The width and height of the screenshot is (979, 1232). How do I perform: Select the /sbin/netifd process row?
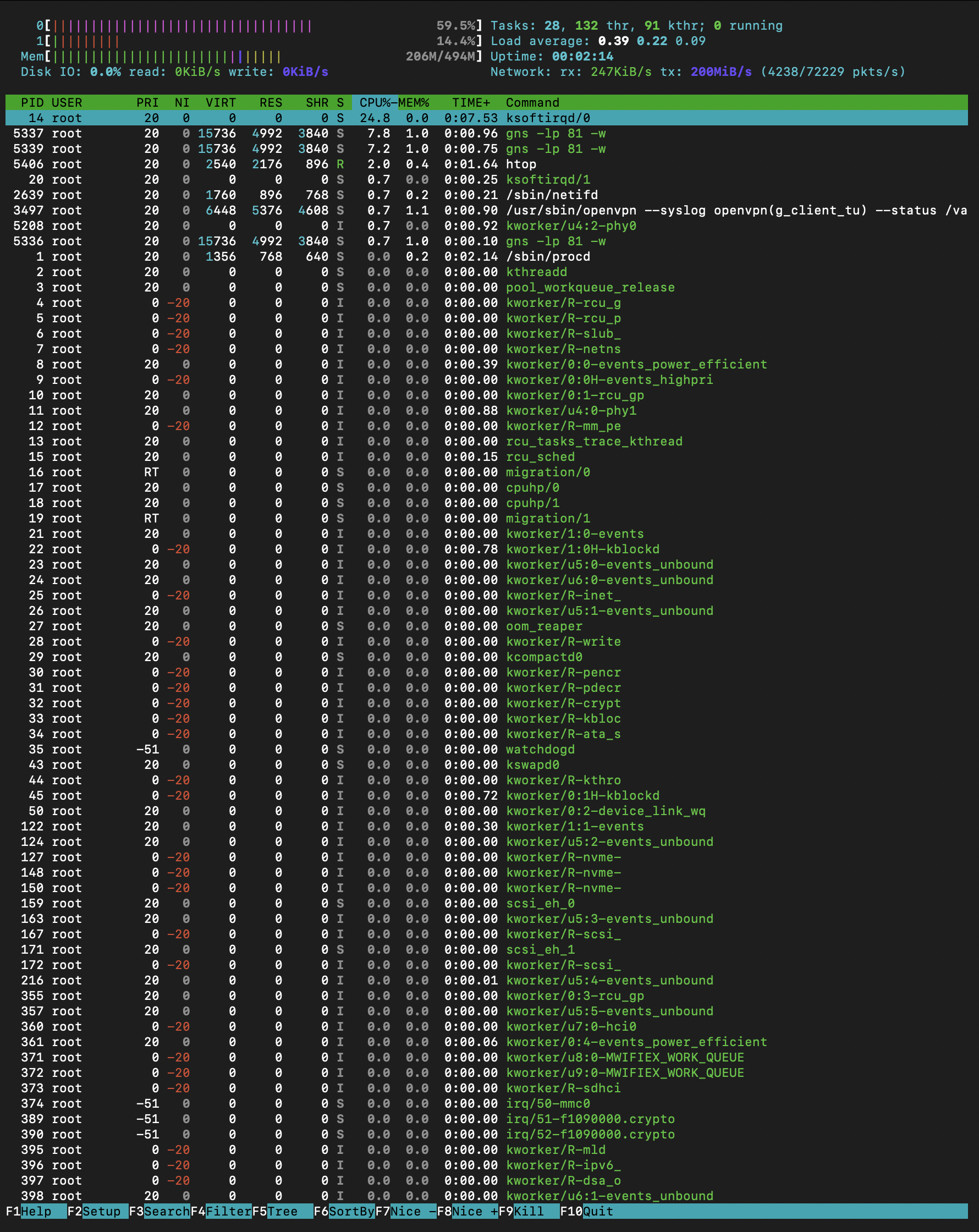pos(486,195)
